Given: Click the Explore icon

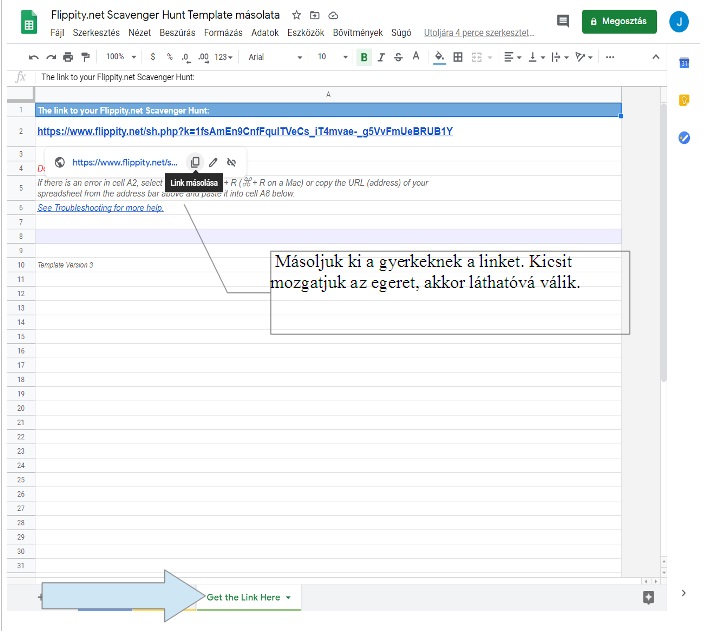Looking at the screenshot, I should coord(648,597).
